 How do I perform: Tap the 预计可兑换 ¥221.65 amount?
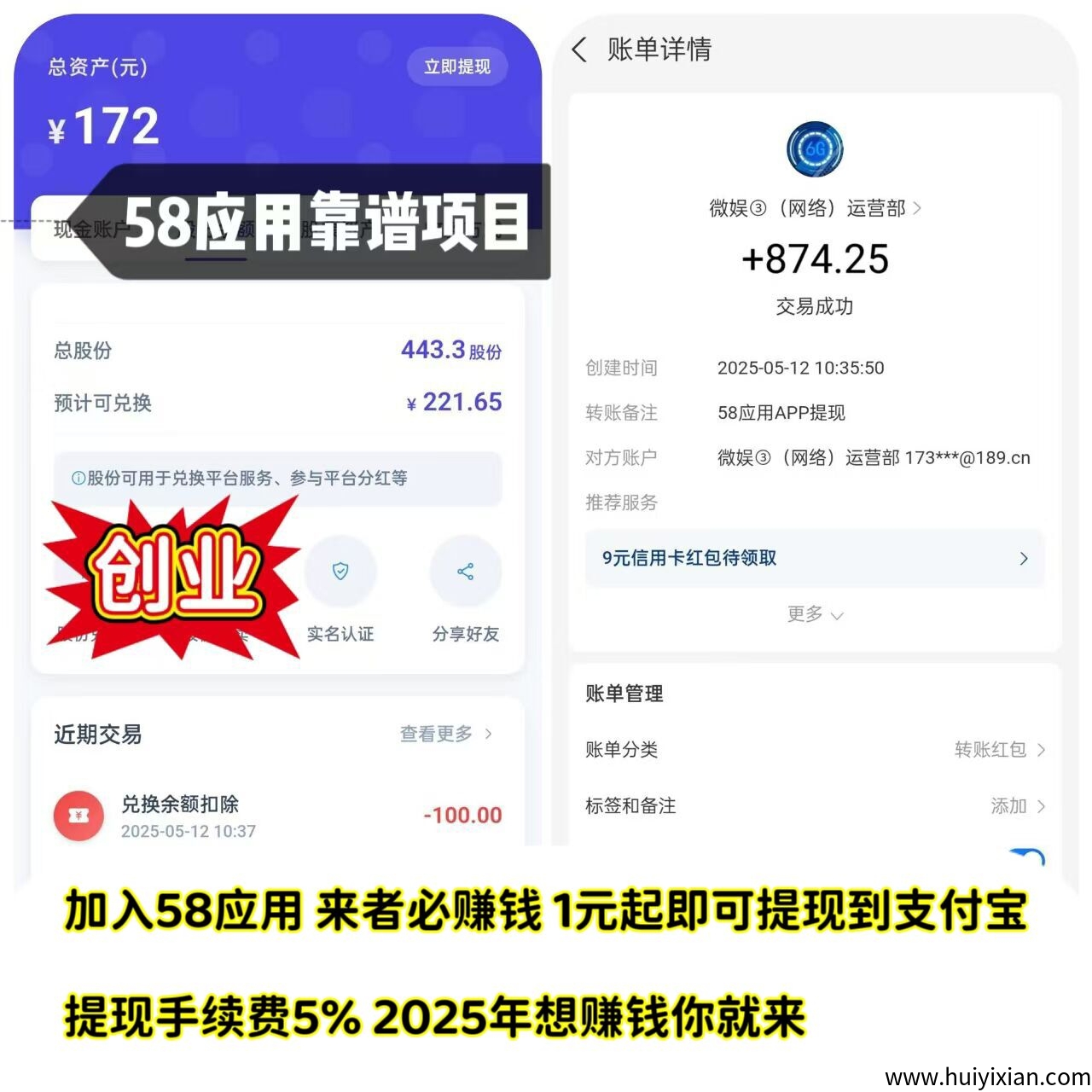pyautogui.click(x=455, y=402)
